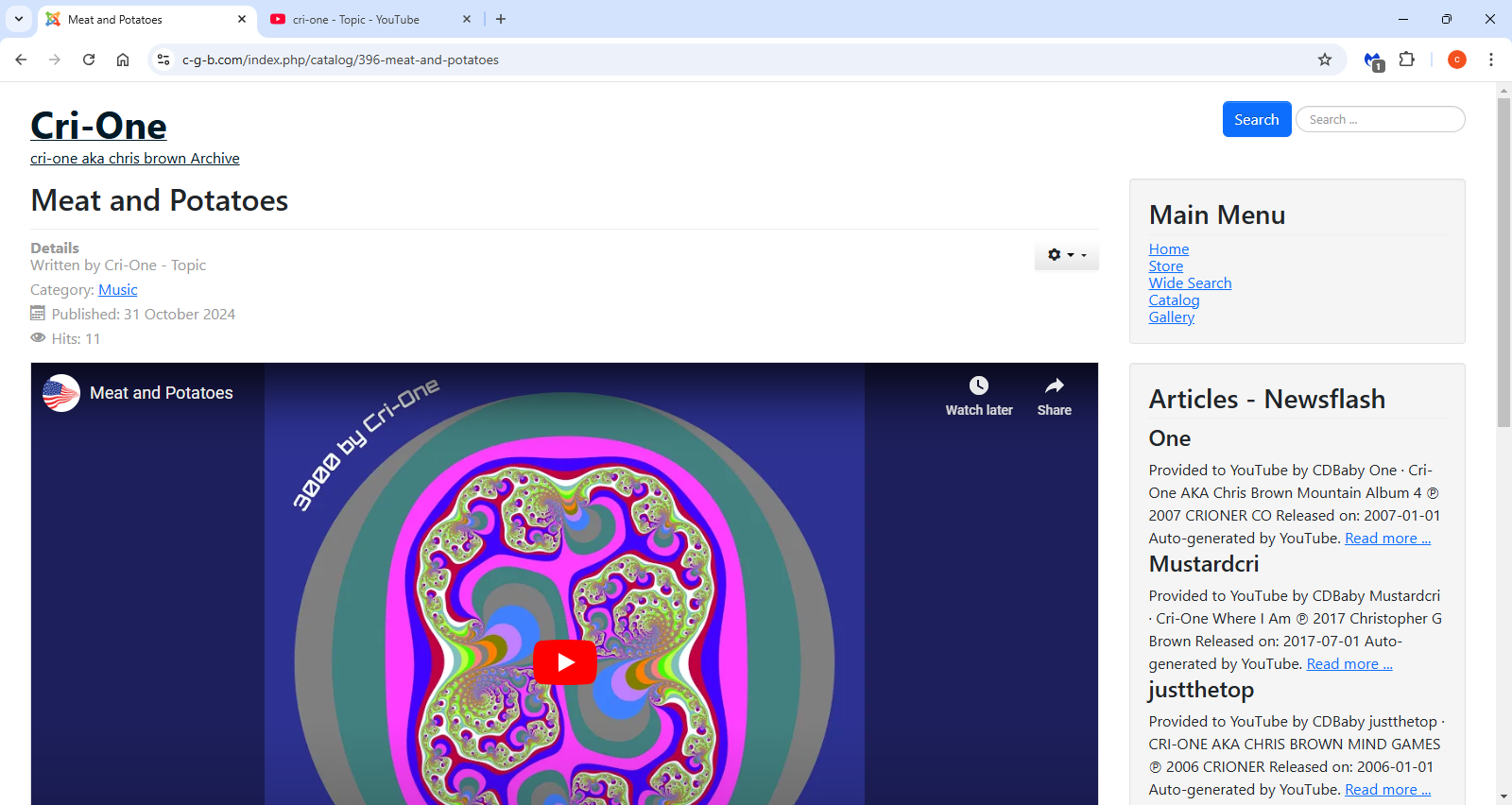Bookmark this page with the star icon

(x=1325, y=60)
